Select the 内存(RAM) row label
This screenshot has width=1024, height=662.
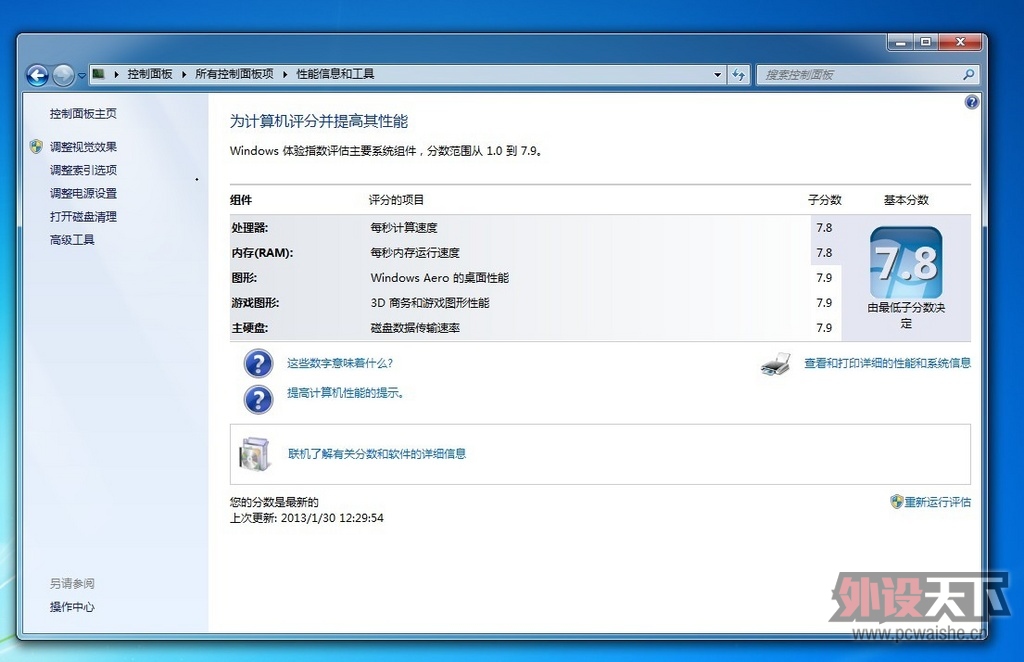point(262,253)
